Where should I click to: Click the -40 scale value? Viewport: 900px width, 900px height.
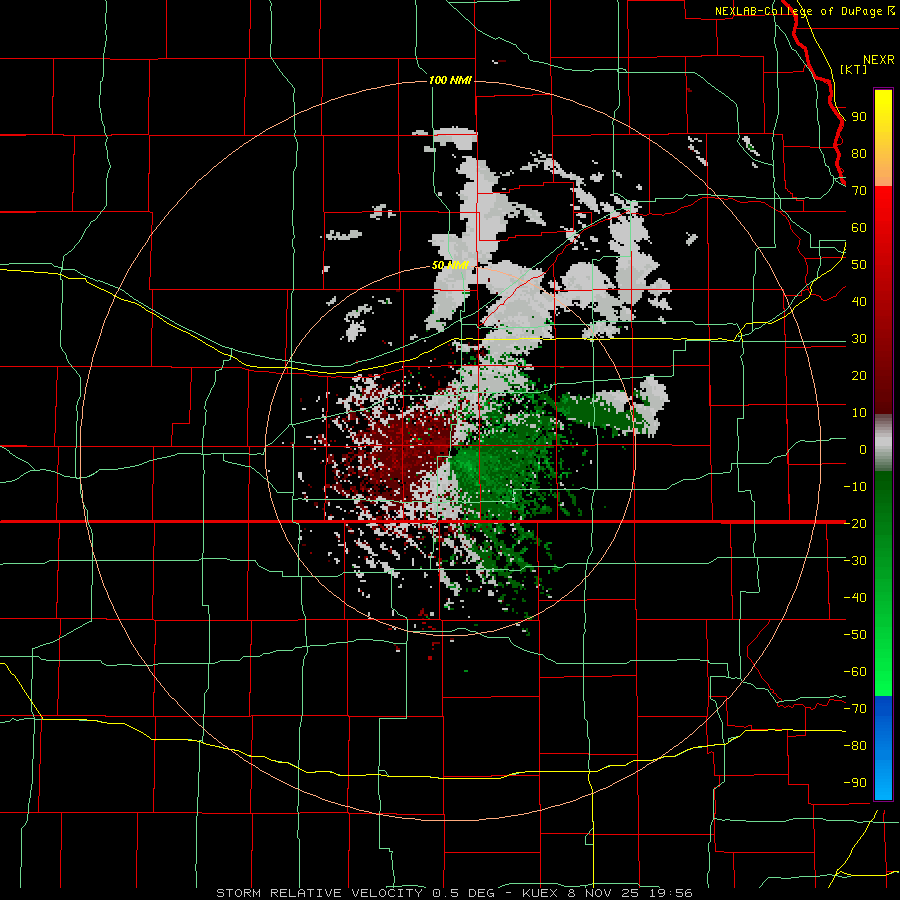point(855,598)
